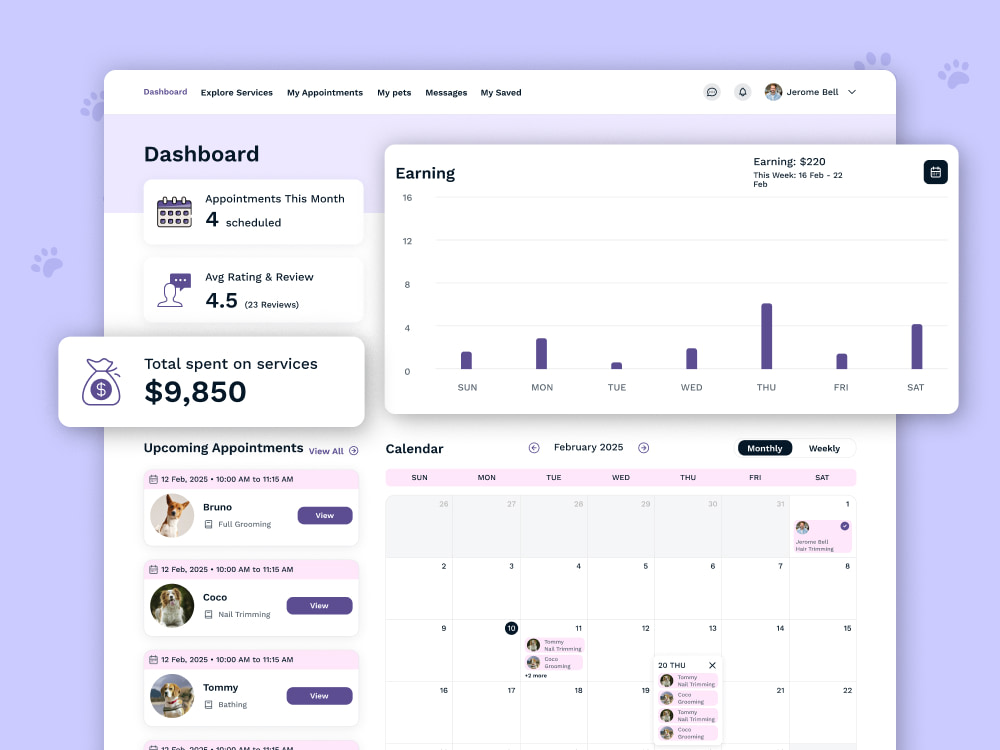Viewport: 1000px width, 750px height.
Task: Click the Full Grooming service icon
Action: pos(209,524)
